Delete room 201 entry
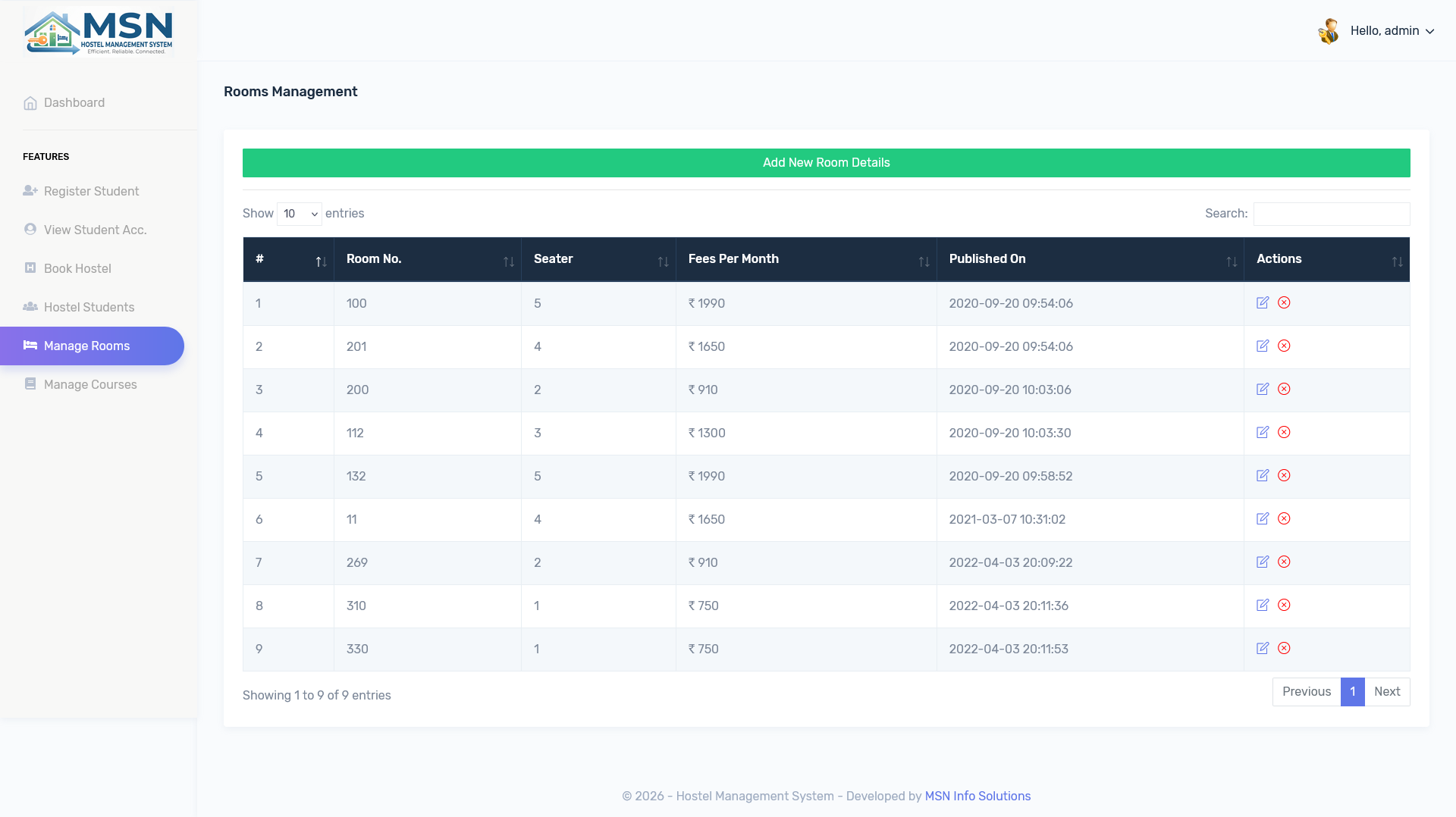Screen dimensions: 1456x817 tap(1284, 346)
